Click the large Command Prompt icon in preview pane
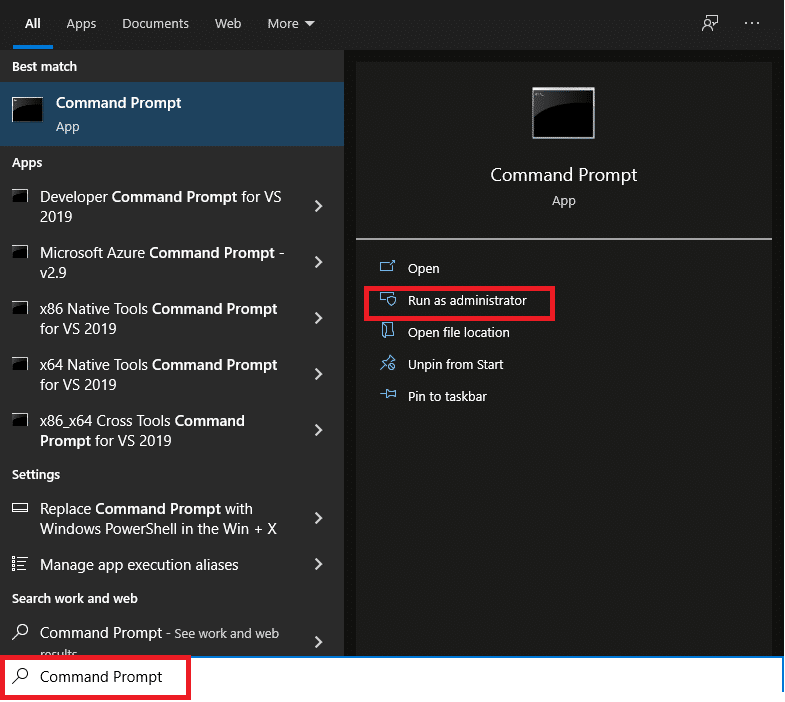Viewport: 785px width, 702px height. pos(563,113)
